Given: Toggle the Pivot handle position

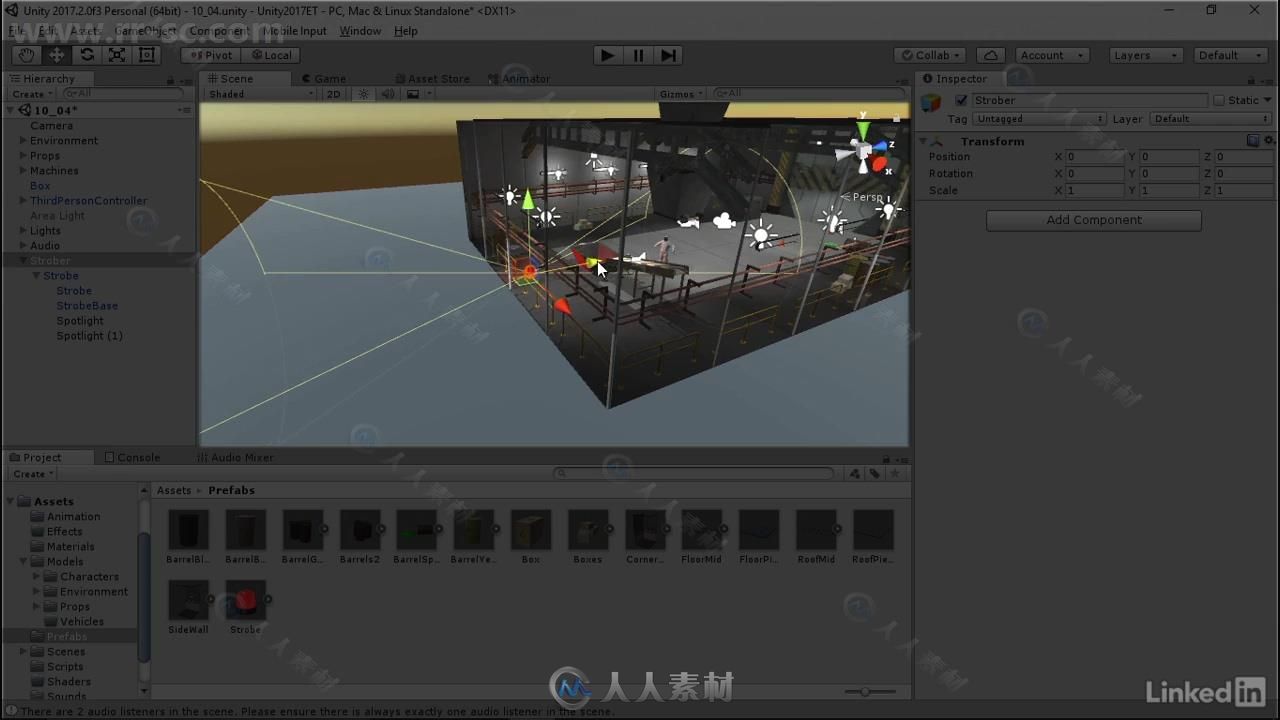Looking at the screenshot, I should (x=210, y=55).
